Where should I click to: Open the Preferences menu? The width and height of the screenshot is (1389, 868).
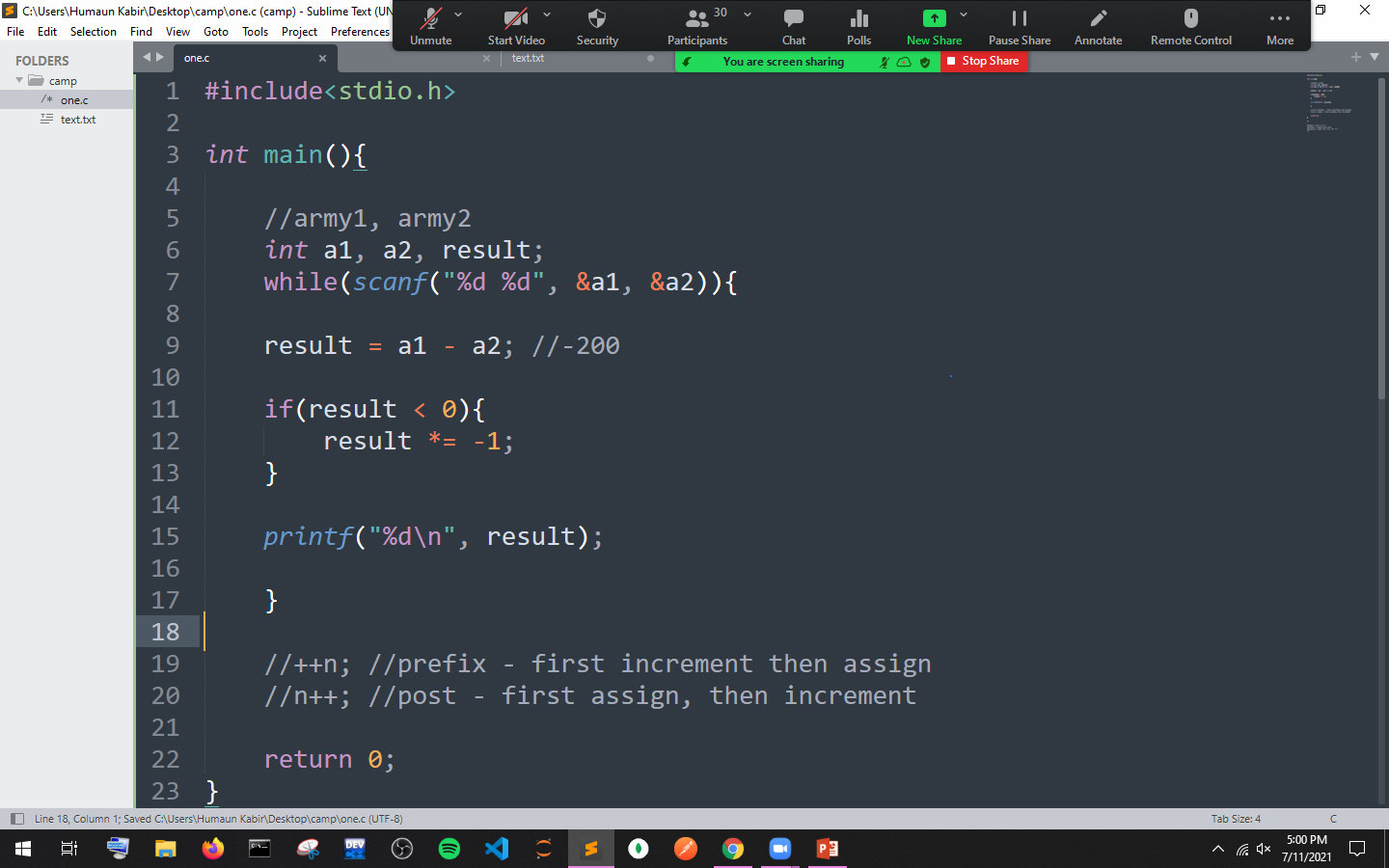(x=360, y=32)
